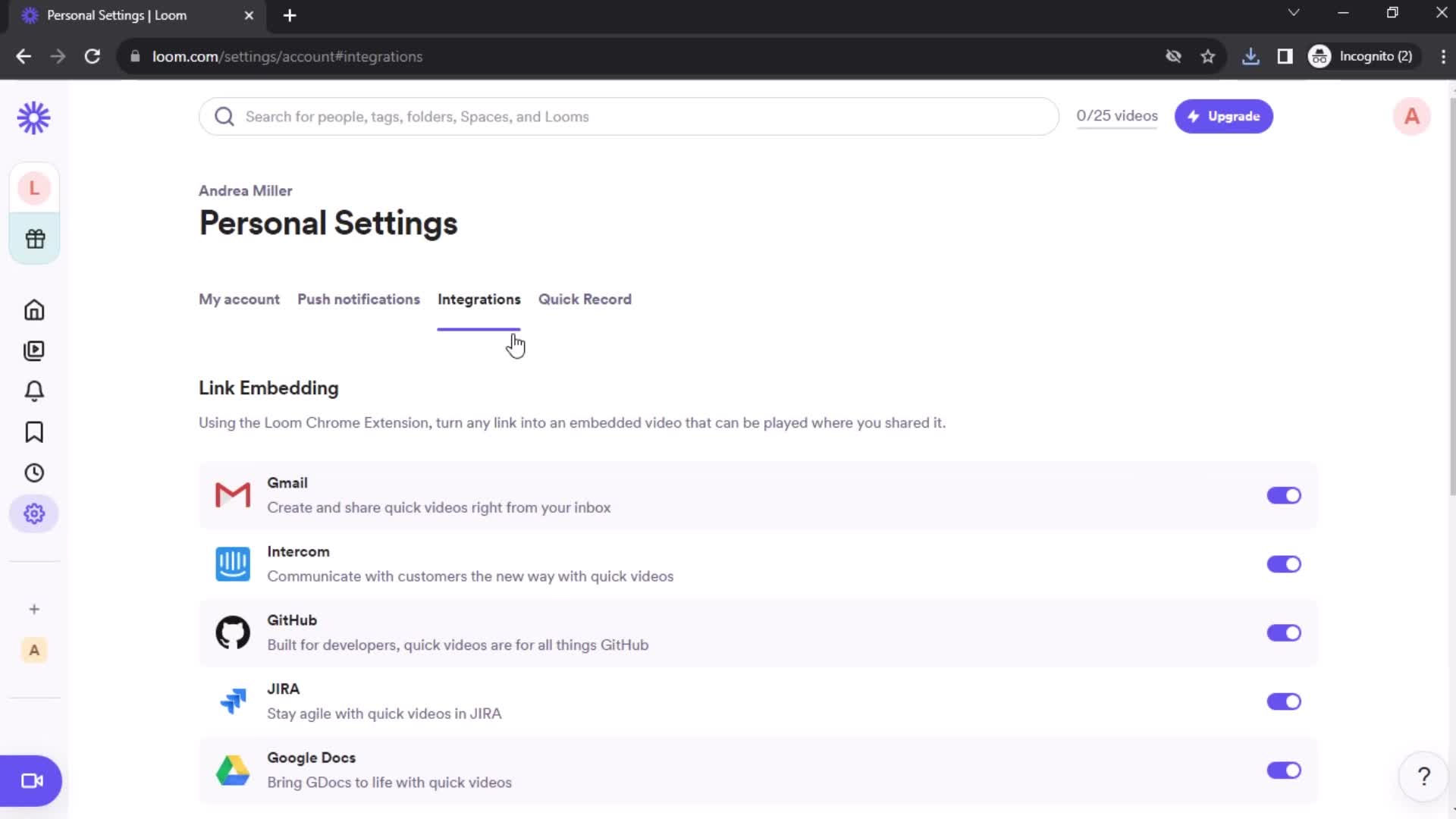The image size is (1456, 819).
Task: Bookmark this page with the star icon
Action: click(x=1208, y=56)
